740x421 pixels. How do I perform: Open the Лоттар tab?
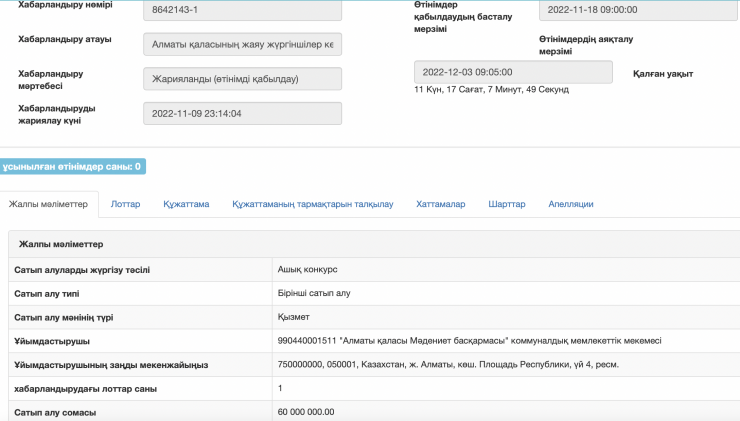click(x=126, y=204)
